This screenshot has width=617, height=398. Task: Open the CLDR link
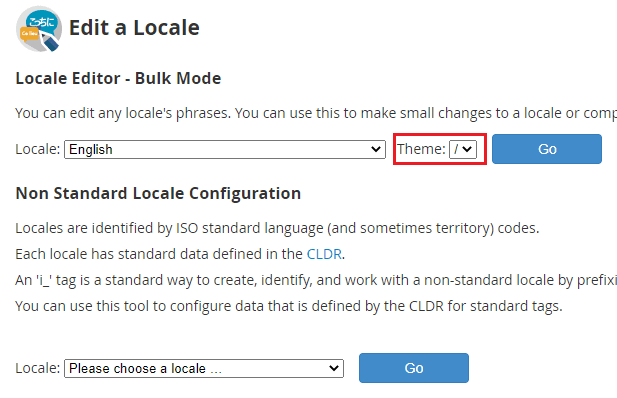324,254
